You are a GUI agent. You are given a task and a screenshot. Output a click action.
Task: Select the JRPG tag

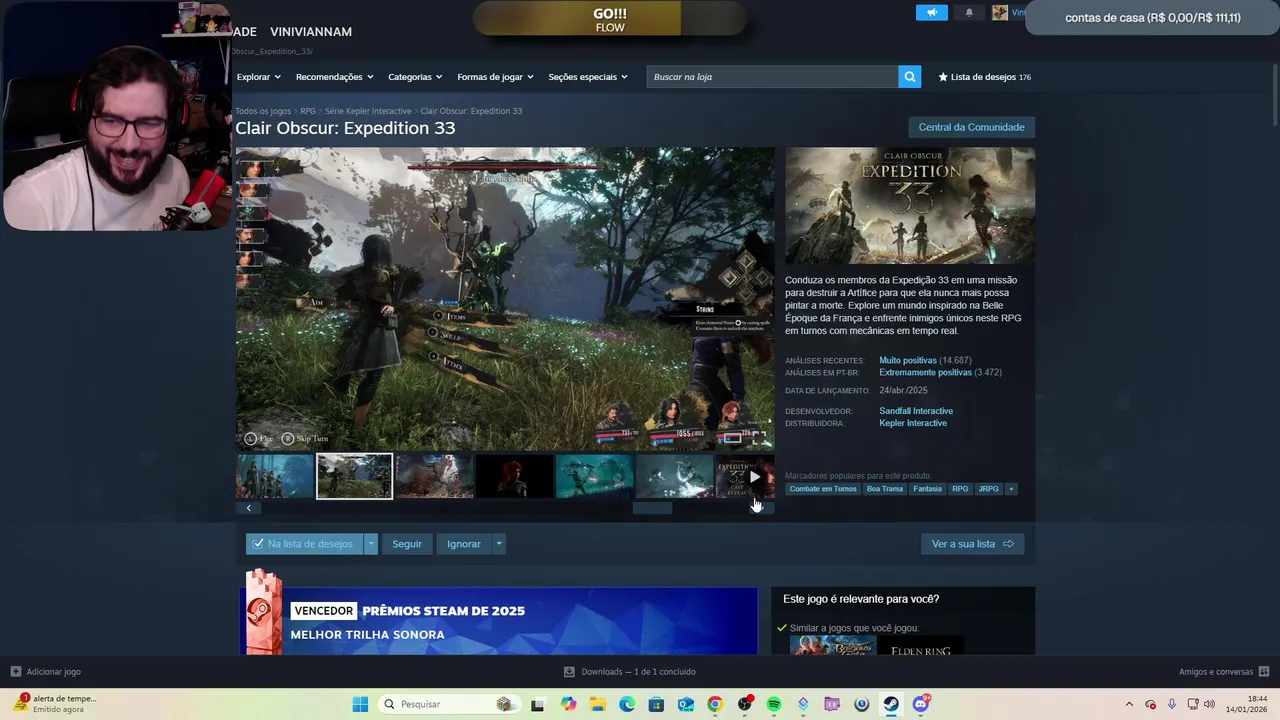(988, 489)
